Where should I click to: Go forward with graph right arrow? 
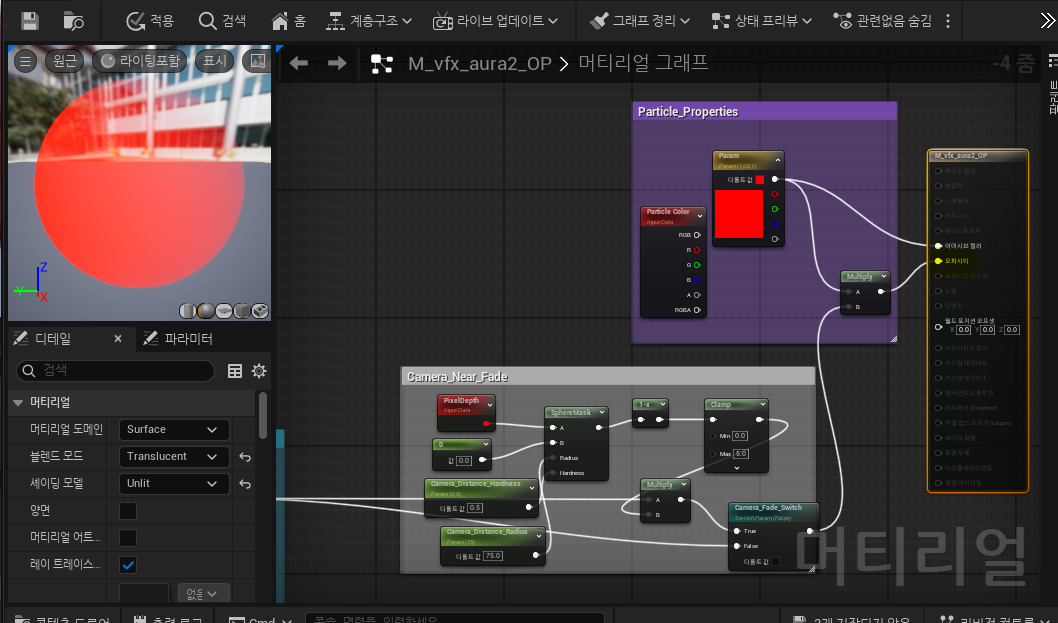point(337,63)
